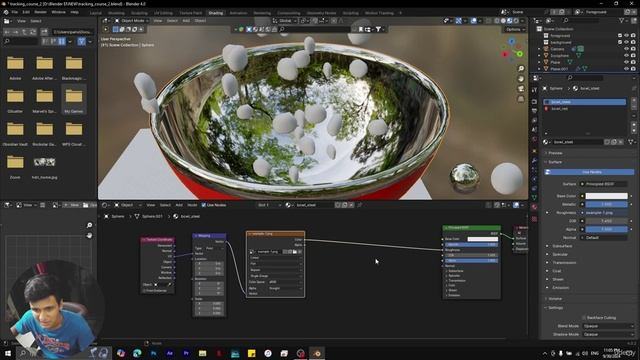This screenshot has width=640, height=360.
Task: Toggle the viewport camera view icon
Action: tap(521, 89)
